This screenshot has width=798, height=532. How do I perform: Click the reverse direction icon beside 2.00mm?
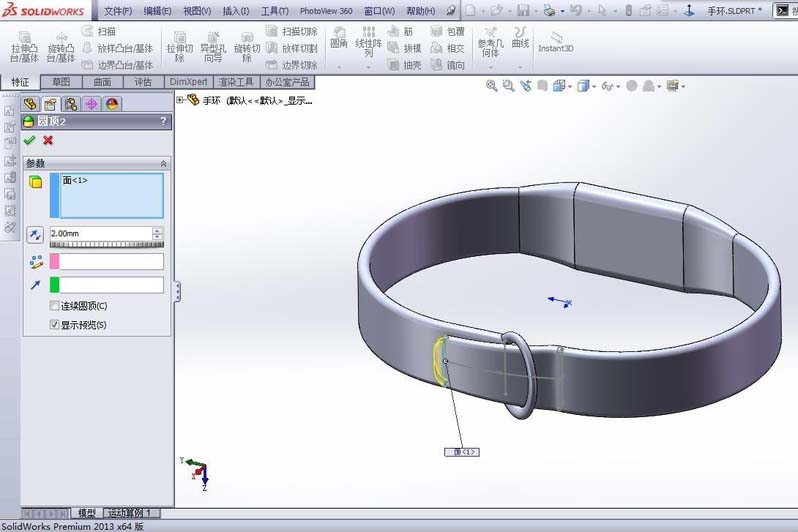(35, 234)
